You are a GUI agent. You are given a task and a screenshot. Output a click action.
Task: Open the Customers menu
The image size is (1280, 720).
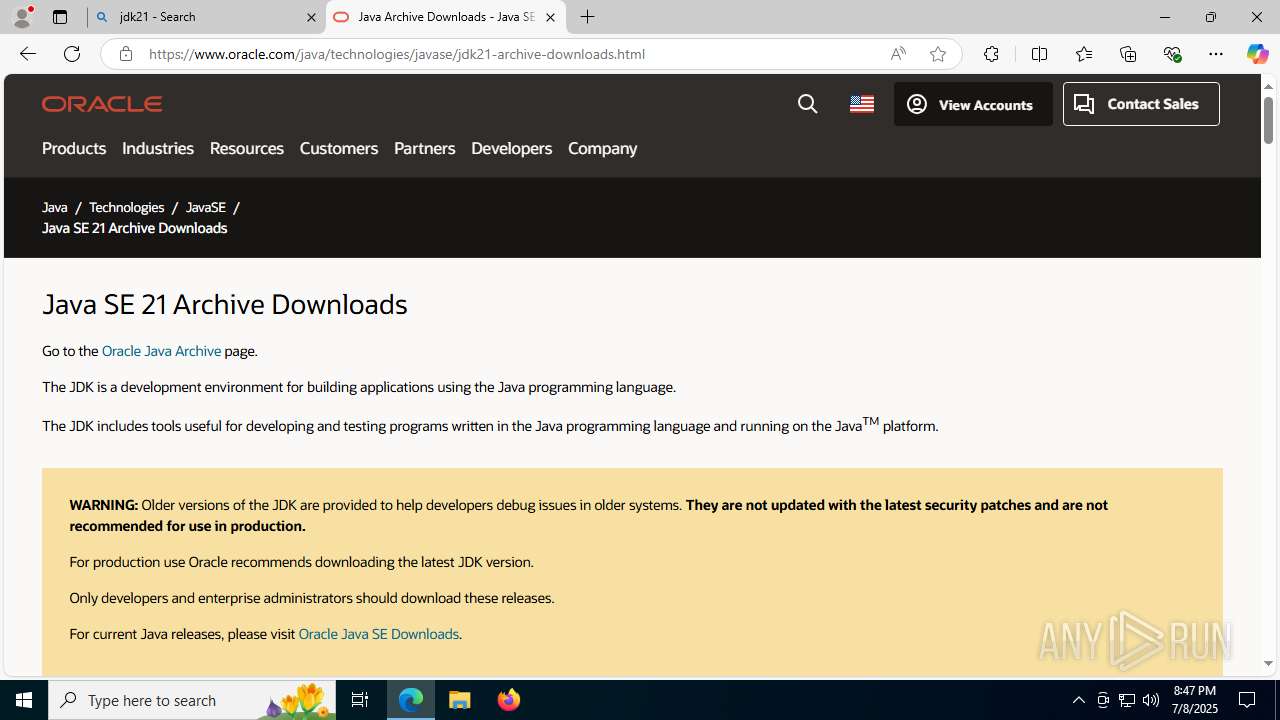coord(339,148)
